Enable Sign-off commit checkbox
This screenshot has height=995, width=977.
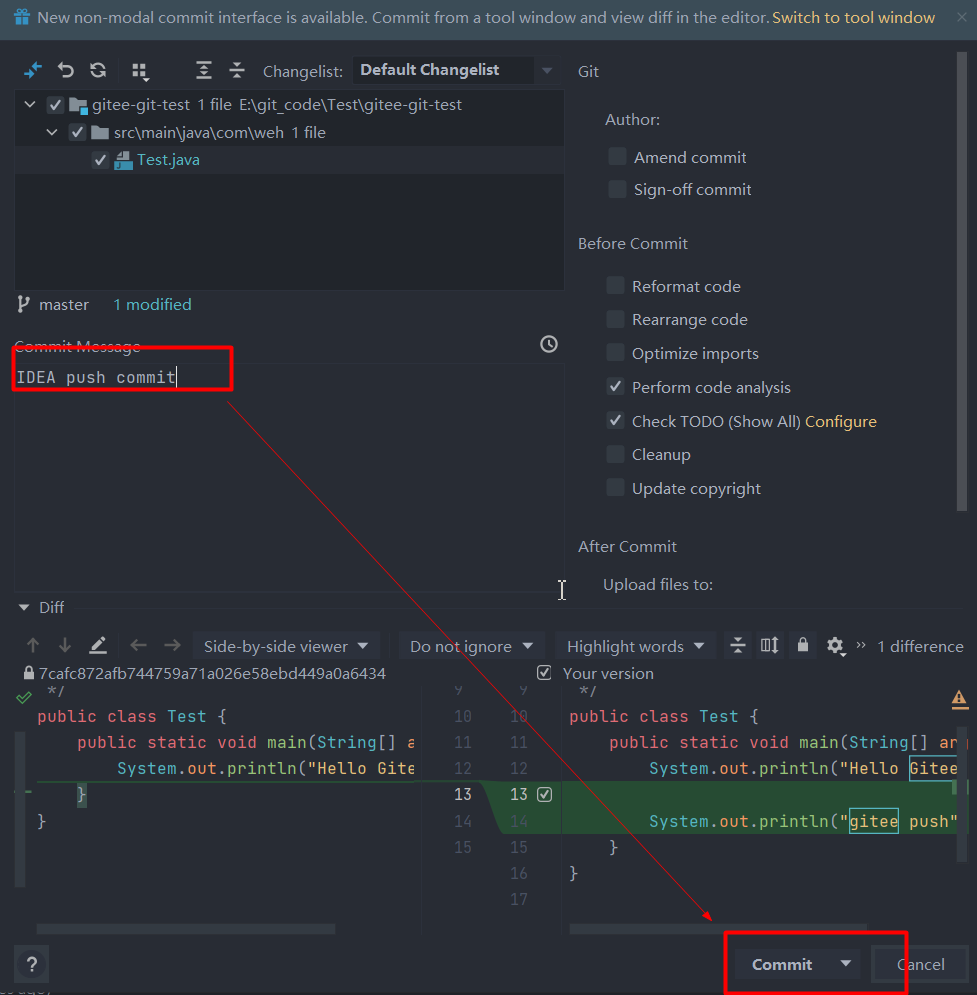point(617,189)
